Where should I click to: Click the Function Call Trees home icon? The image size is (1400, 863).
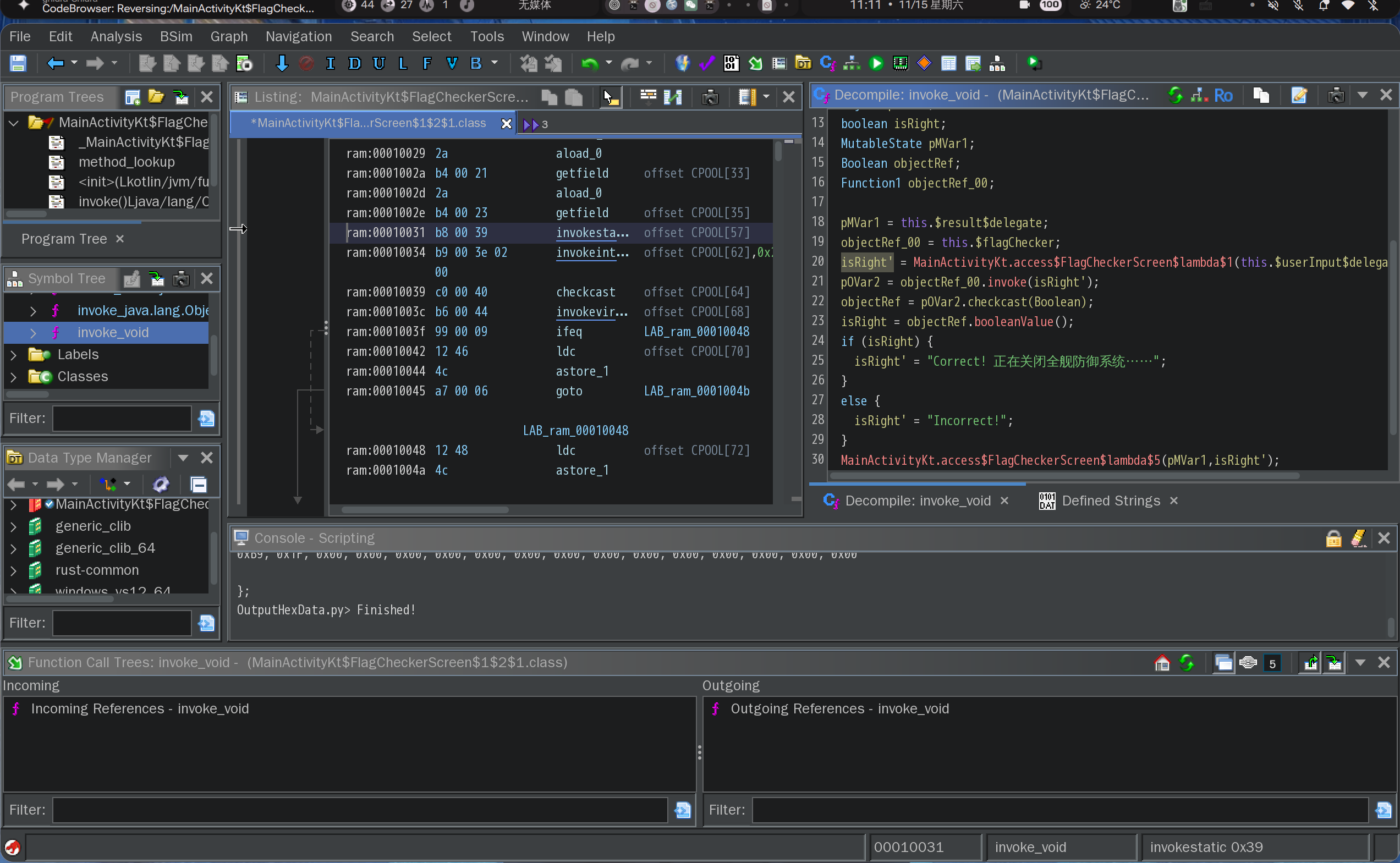(1162, 663)
